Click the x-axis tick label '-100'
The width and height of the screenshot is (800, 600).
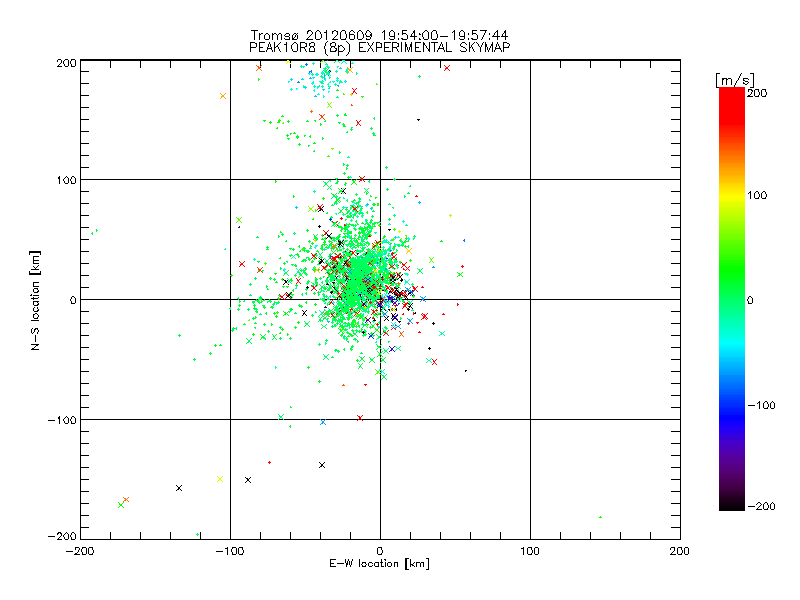230,551
